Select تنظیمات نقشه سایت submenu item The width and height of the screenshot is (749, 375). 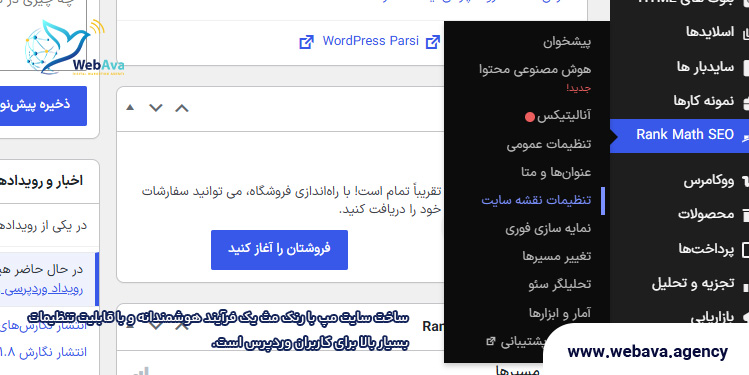pyautogui.click(x=536, y=200)
